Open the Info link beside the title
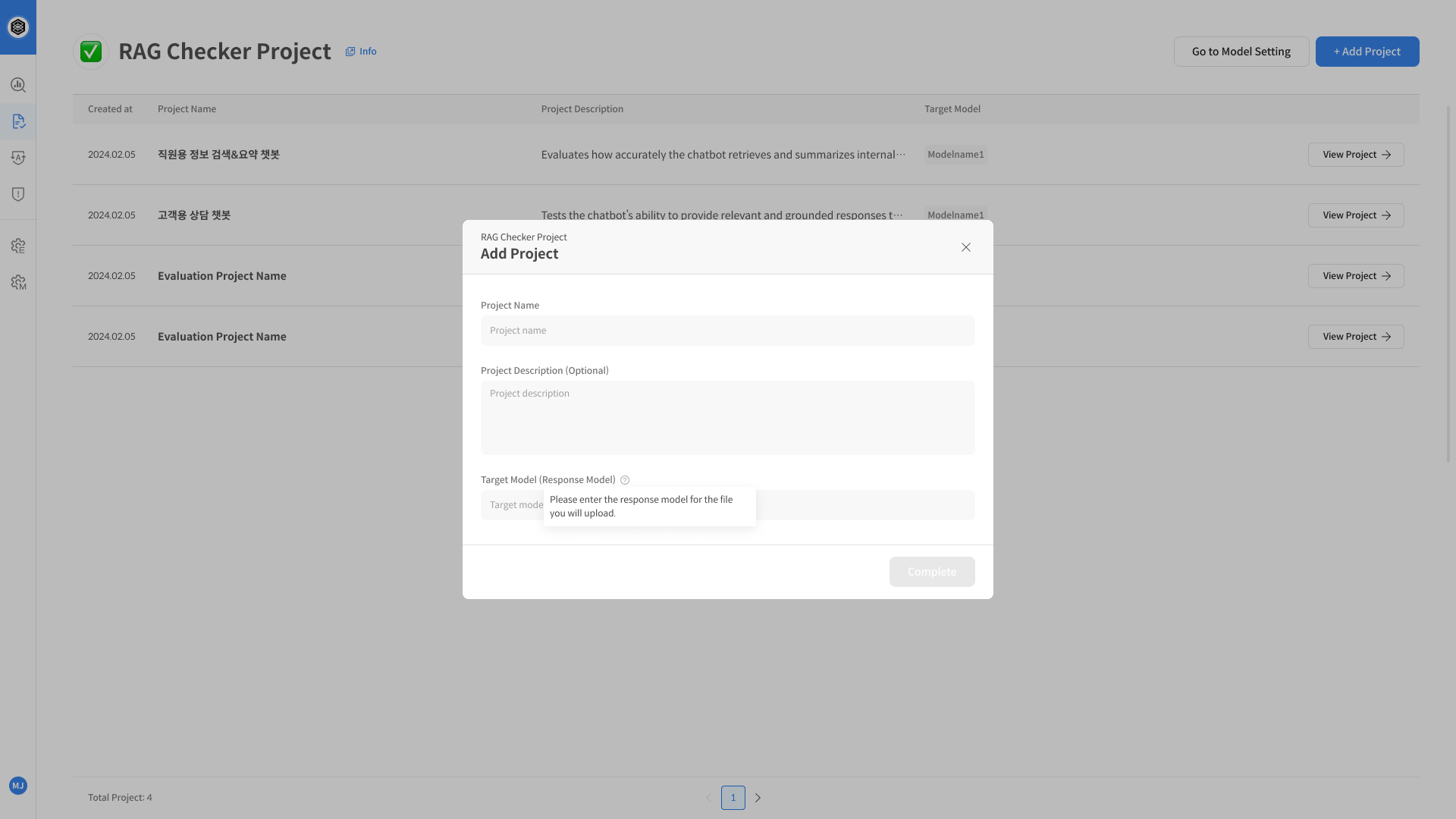Screen dimensions: 1456x819 tap(361, 52)
